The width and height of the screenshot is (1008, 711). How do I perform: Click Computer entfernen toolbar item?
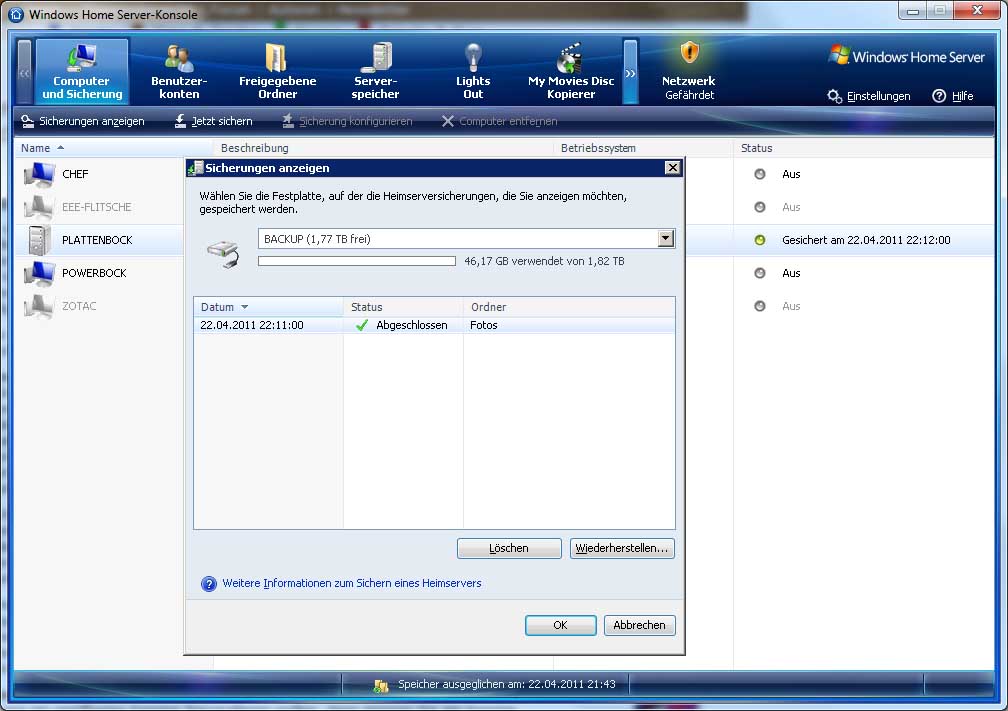point(500,121)
